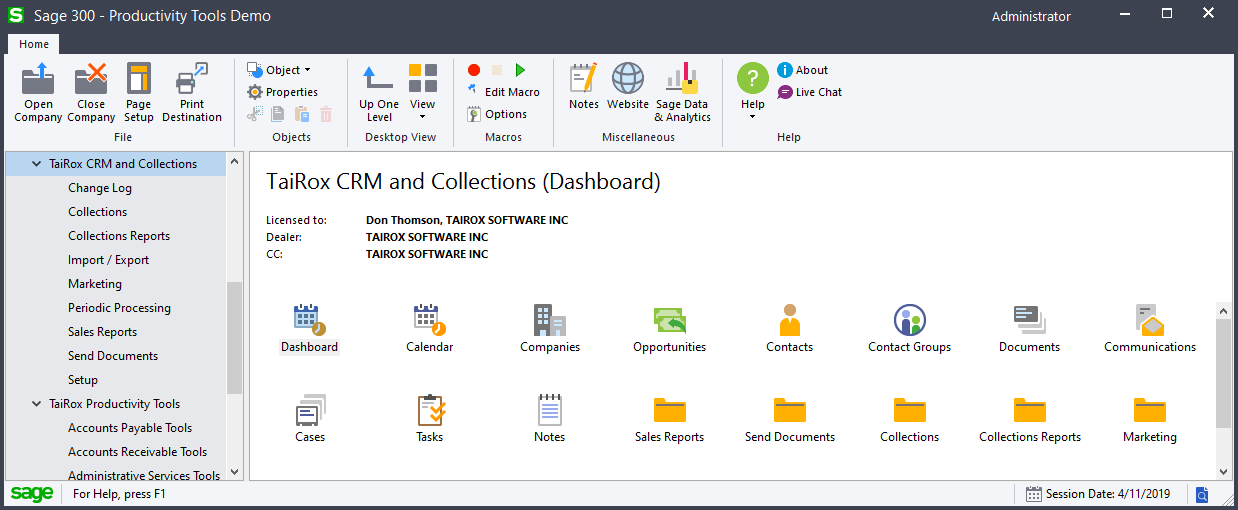
Task: Open the Documents icon
Action: coord(1029,320)
